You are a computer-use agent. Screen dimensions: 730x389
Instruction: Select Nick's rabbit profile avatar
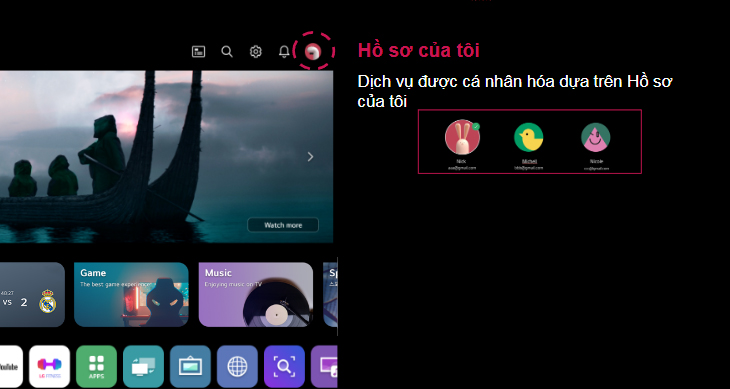tap(462, 137)
